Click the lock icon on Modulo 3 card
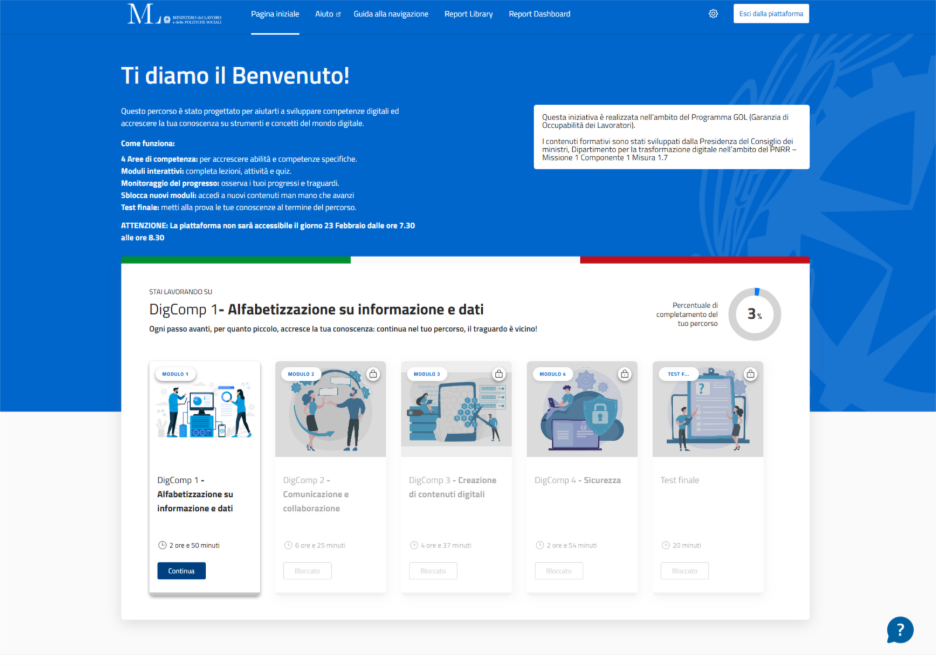This screenshot has width=936, height=666. tap(498, 374)
